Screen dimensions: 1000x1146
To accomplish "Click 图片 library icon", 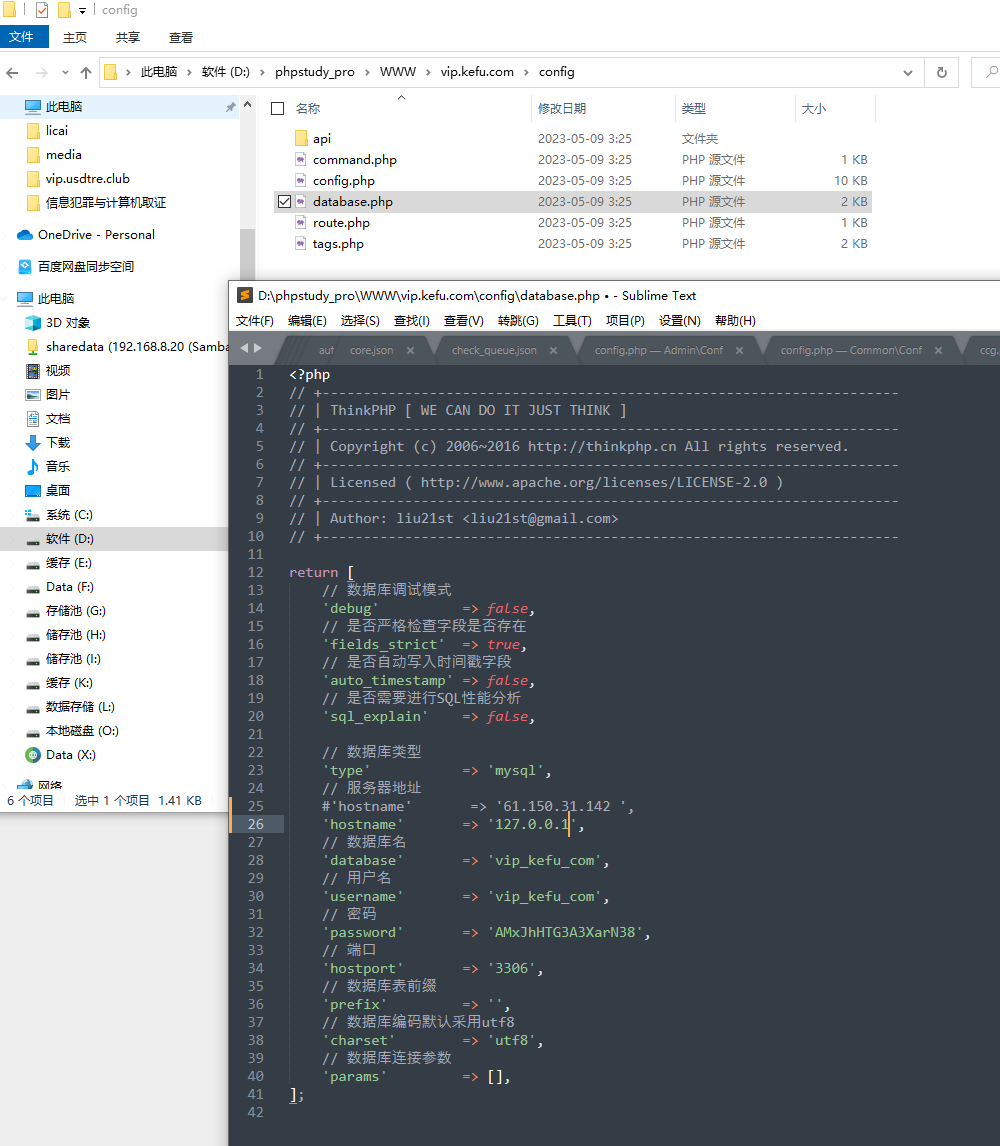I will point(33,395).
